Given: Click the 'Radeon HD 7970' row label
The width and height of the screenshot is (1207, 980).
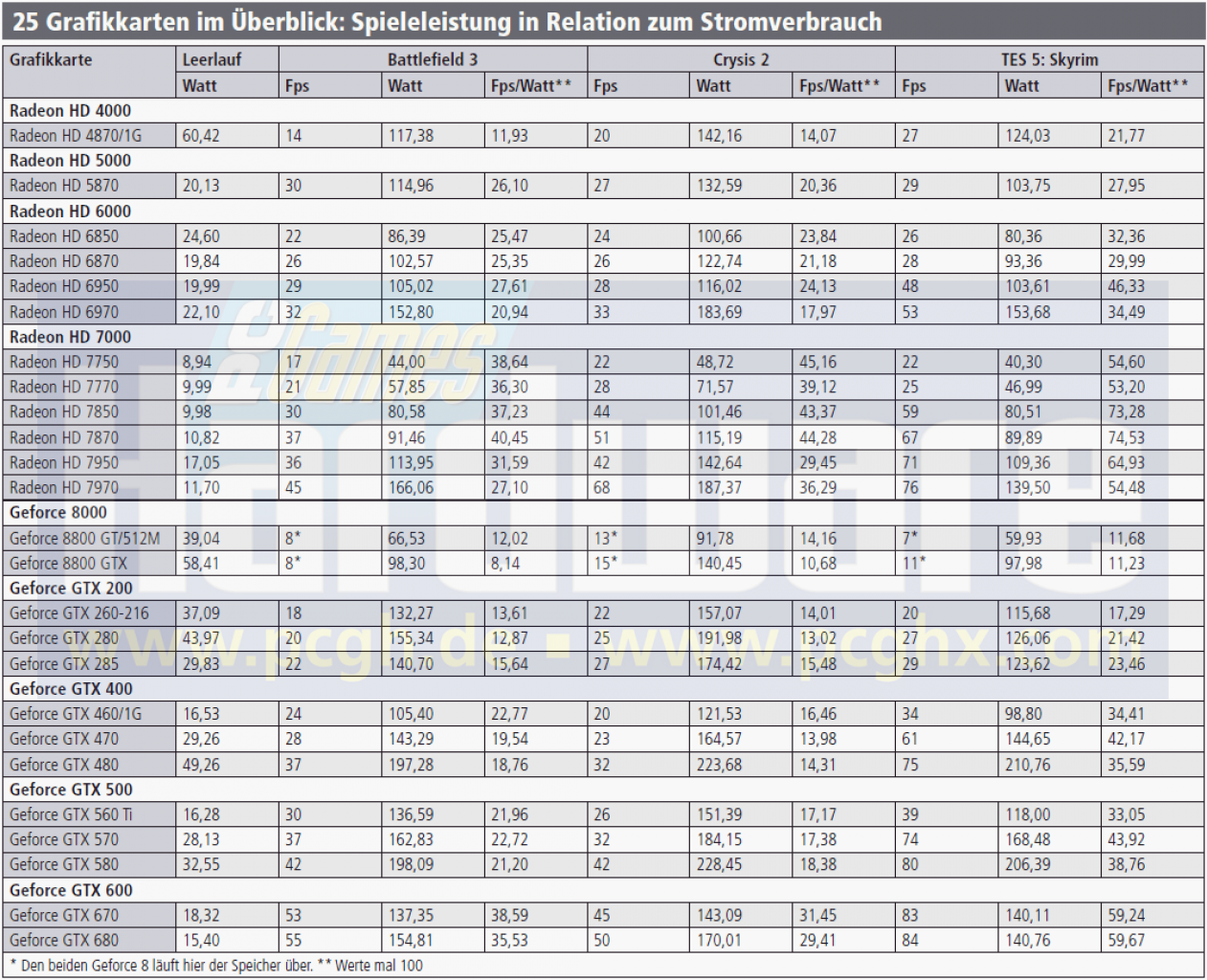Looking at the screenshot, I should pos(64,487).
